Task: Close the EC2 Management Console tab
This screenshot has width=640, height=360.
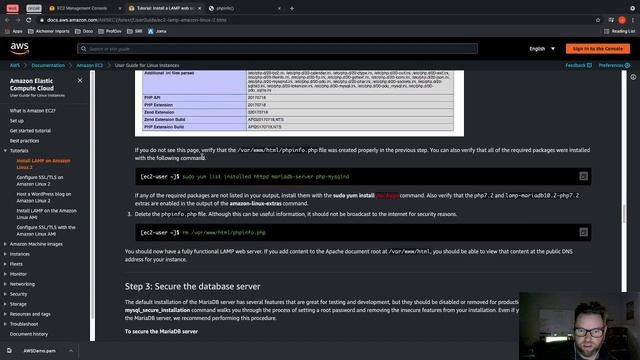Action: click(120, 8)
